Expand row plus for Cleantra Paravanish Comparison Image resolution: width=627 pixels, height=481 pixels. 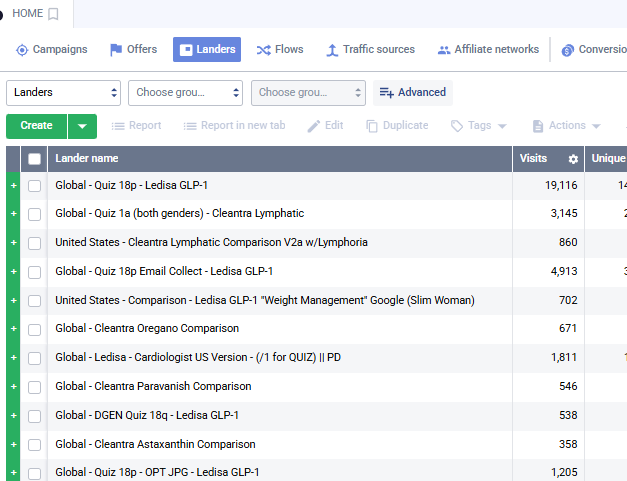pyautogui.click(x=14, y=387)
